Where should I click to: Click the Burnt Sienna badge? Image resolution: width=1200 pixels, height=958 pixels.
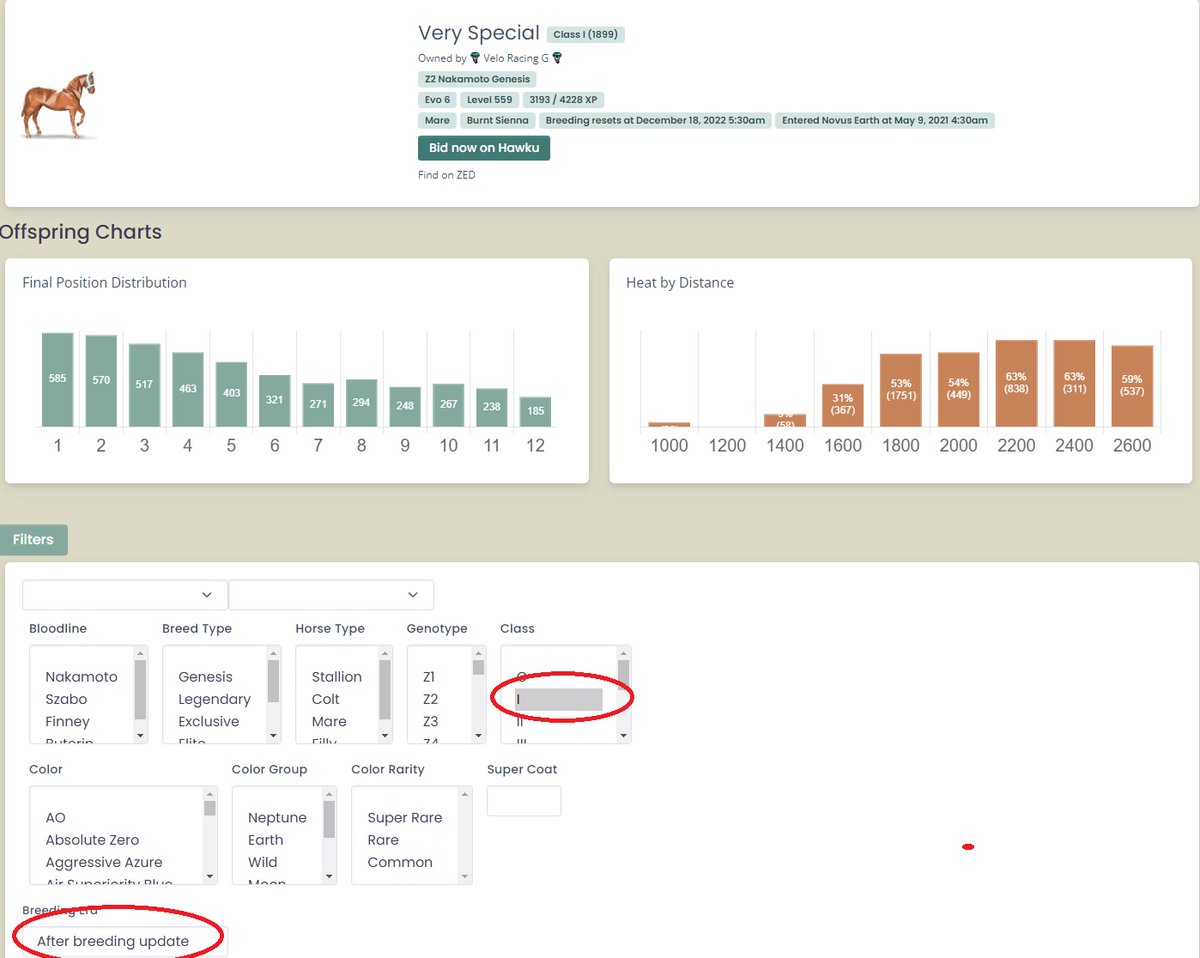pos(497,120)
